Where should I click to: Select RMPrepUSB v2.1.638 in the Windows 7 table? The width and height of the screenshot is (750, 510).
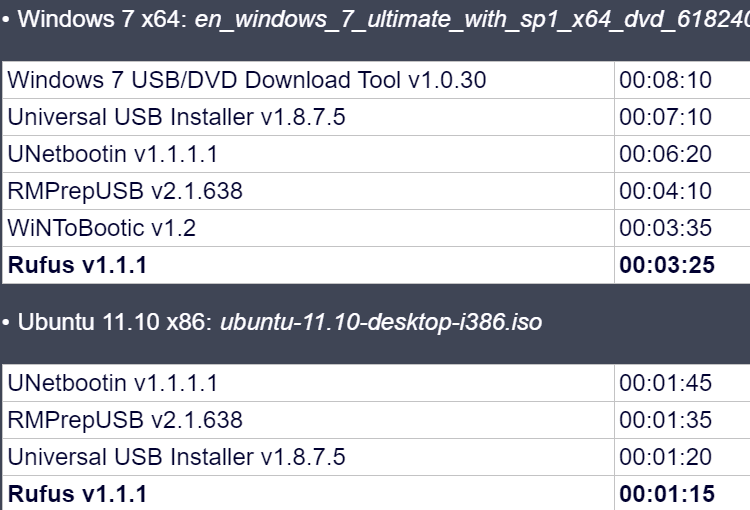[125, 191]
